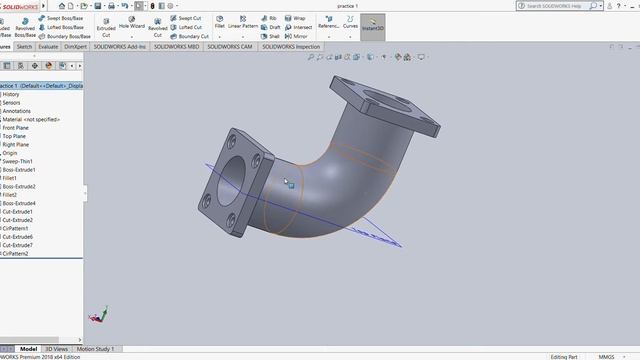The width and height of the screenshot is (640, 360).
Task: Open the SOLIDWORKS Add-Ins tab
Action: (x=120, y=47)
